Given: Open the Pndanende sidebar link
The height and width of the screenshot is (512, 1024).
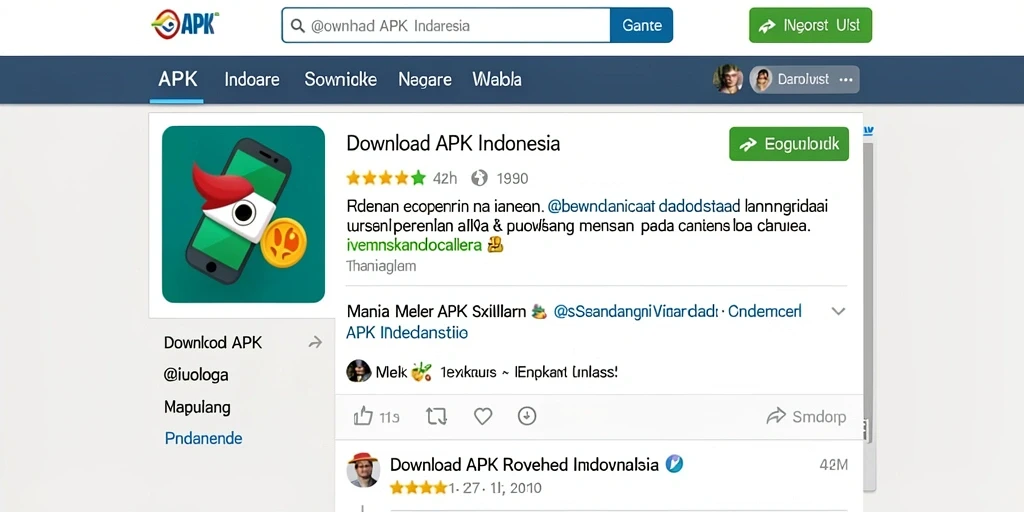Looking at the screenshot, I should [x=203, y=438].
